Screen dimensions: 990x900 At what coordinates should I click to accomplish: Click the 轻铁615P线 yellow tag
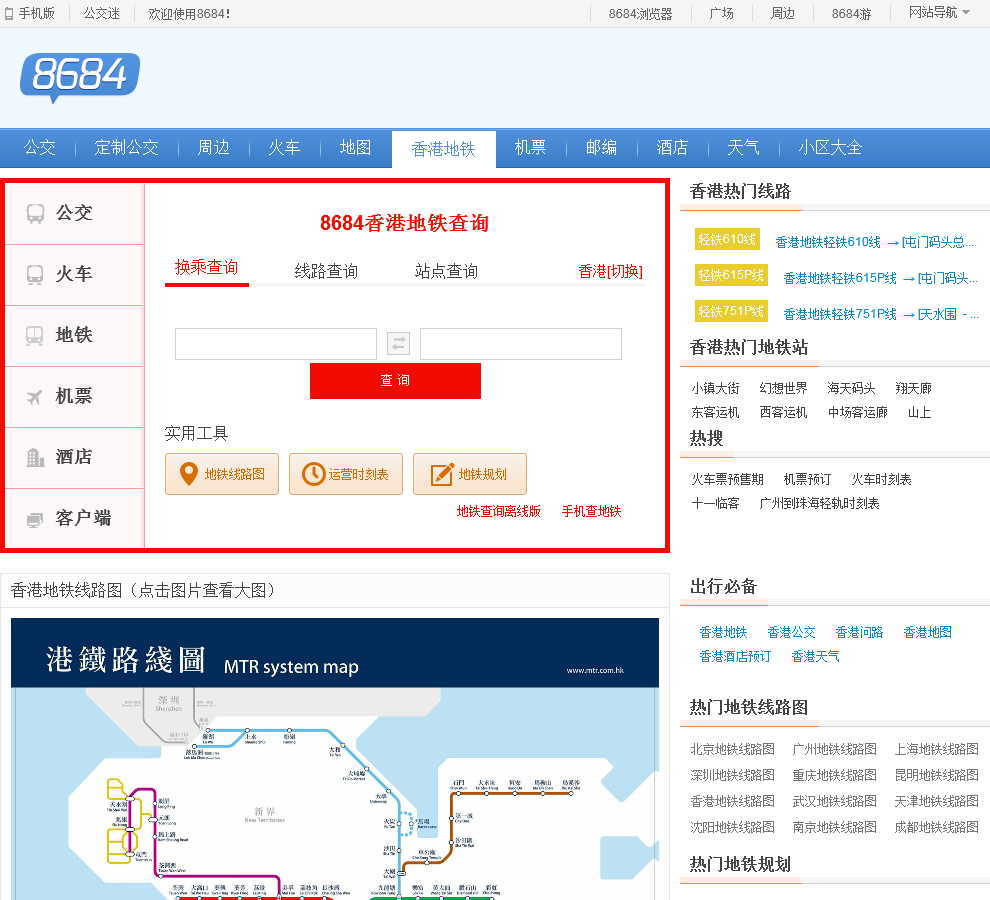pos(731,275)
